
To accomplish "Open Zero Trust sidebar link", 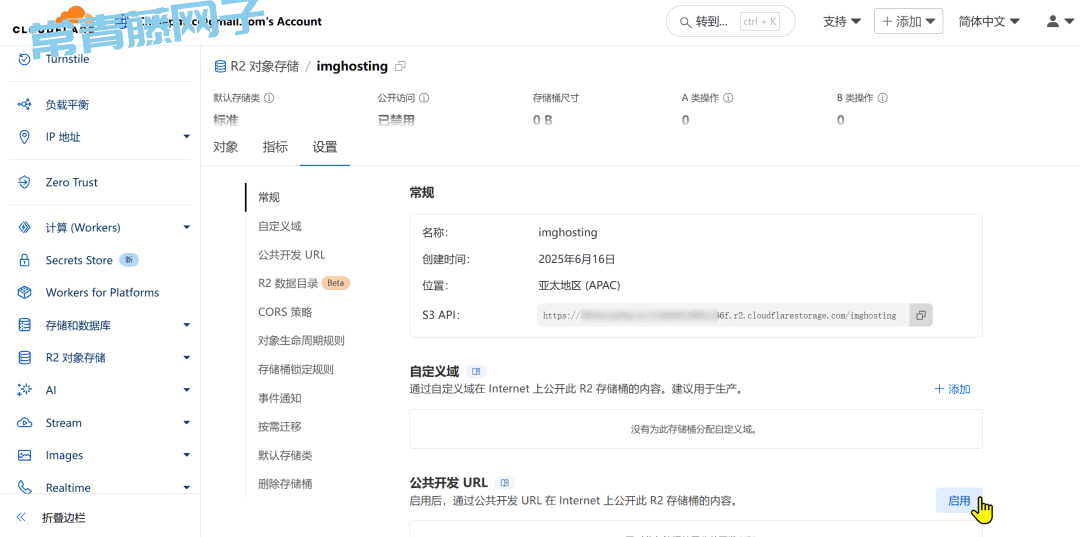I will (72, 182).
